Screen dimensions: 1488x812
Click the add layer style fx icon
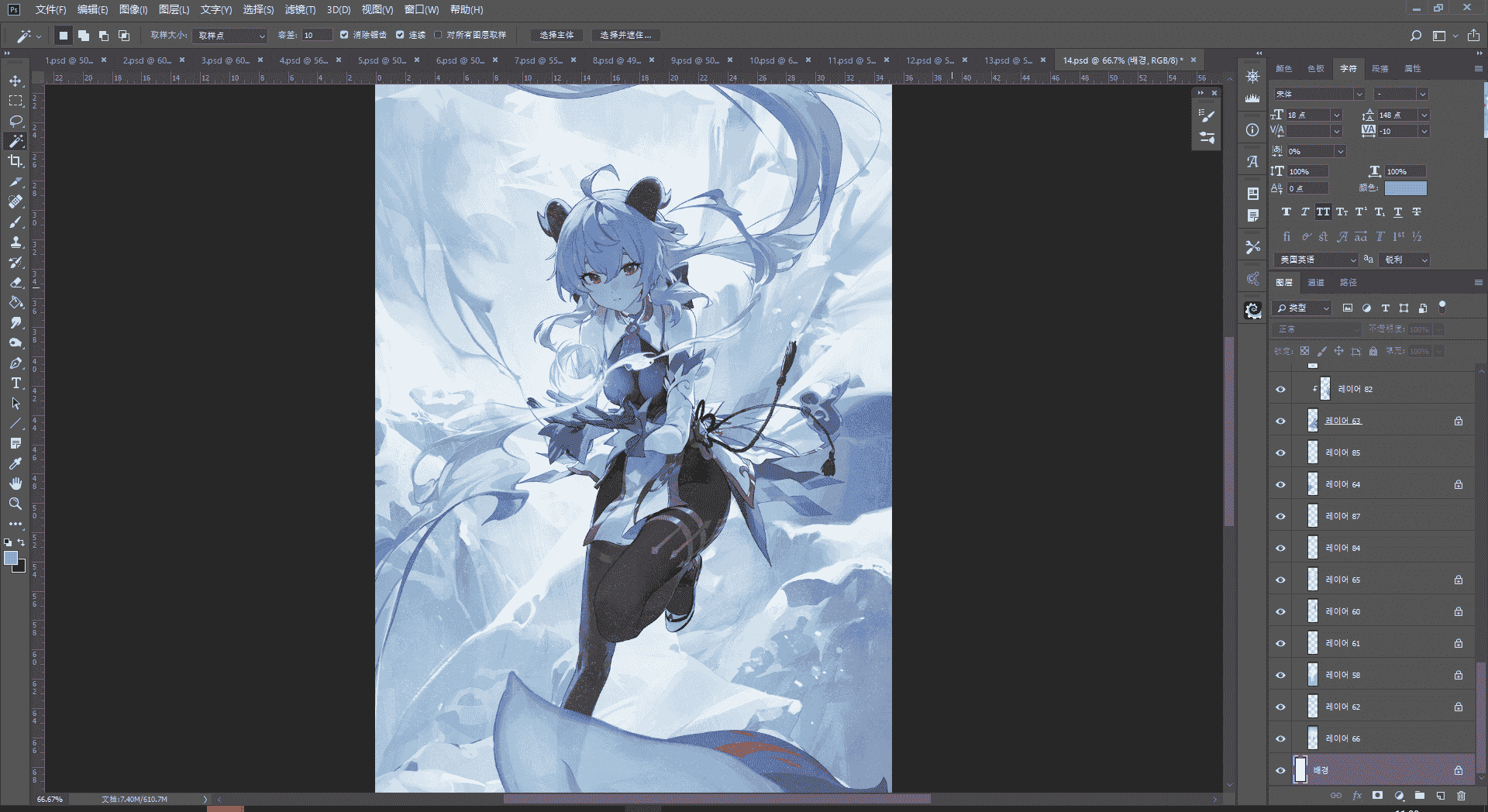pyautogui.click(x=1357, y=795)
